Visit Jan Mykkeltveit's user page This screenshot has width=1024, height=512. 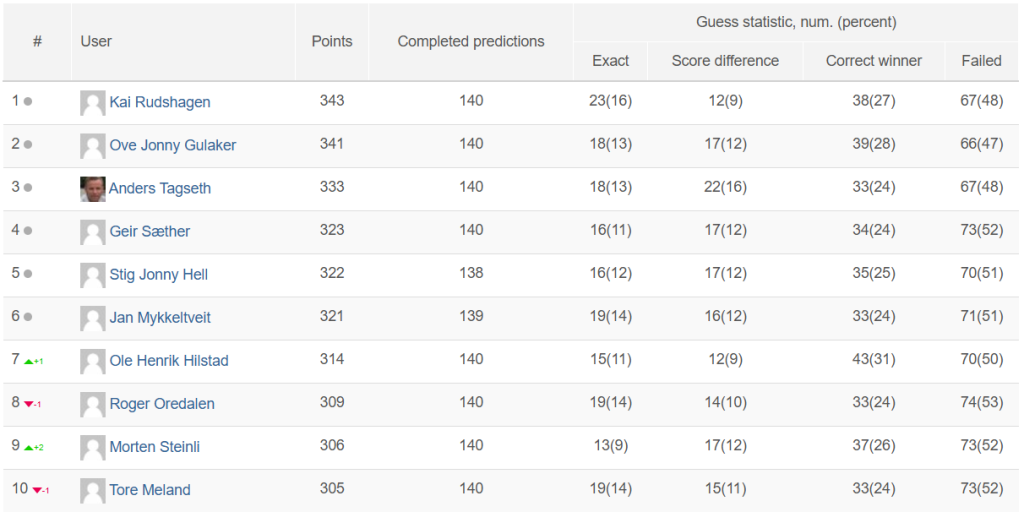[160, 317]
